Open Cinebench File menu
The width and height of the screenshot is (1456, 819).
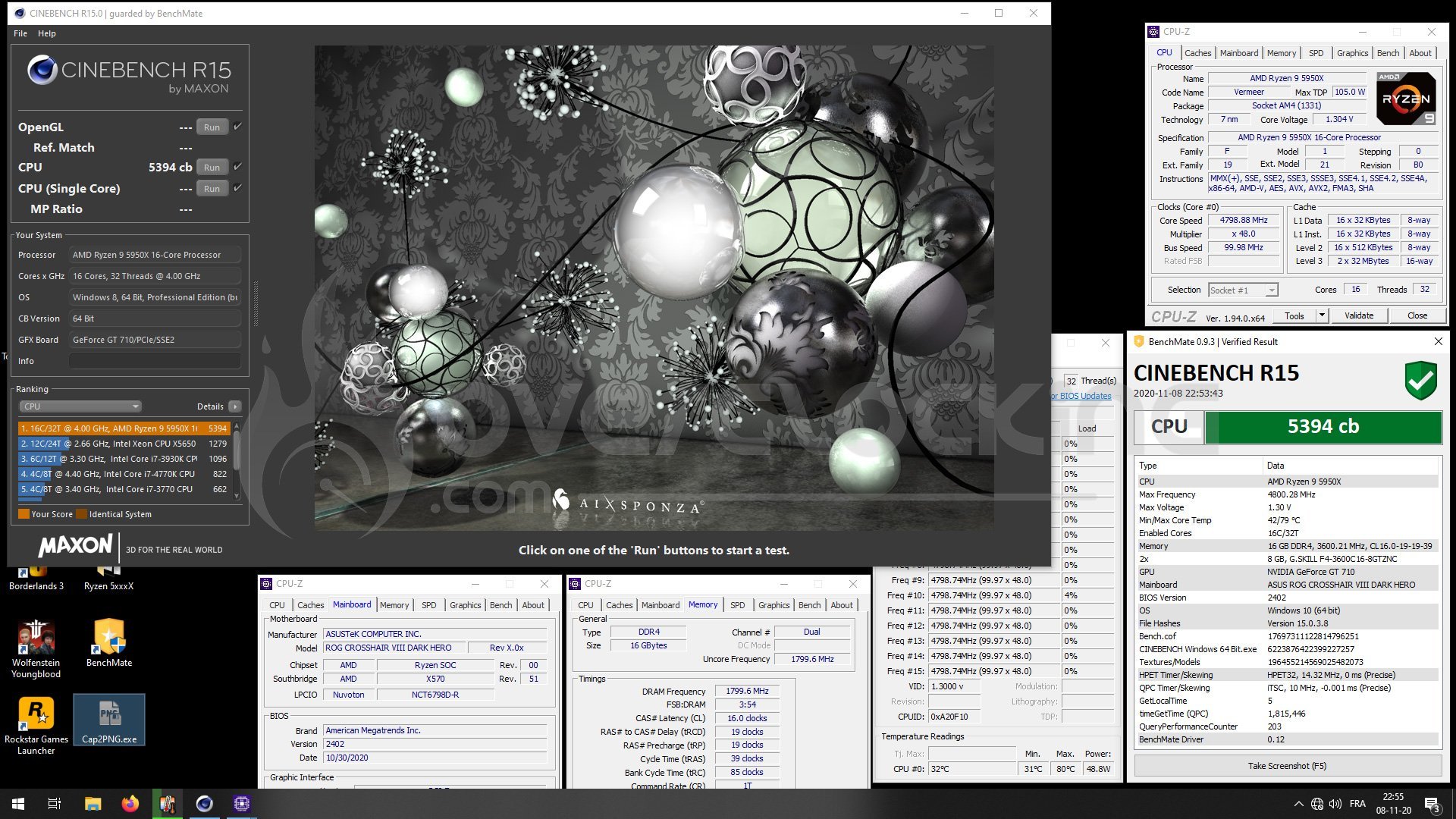pyautogui.click(x=20, y=33)
